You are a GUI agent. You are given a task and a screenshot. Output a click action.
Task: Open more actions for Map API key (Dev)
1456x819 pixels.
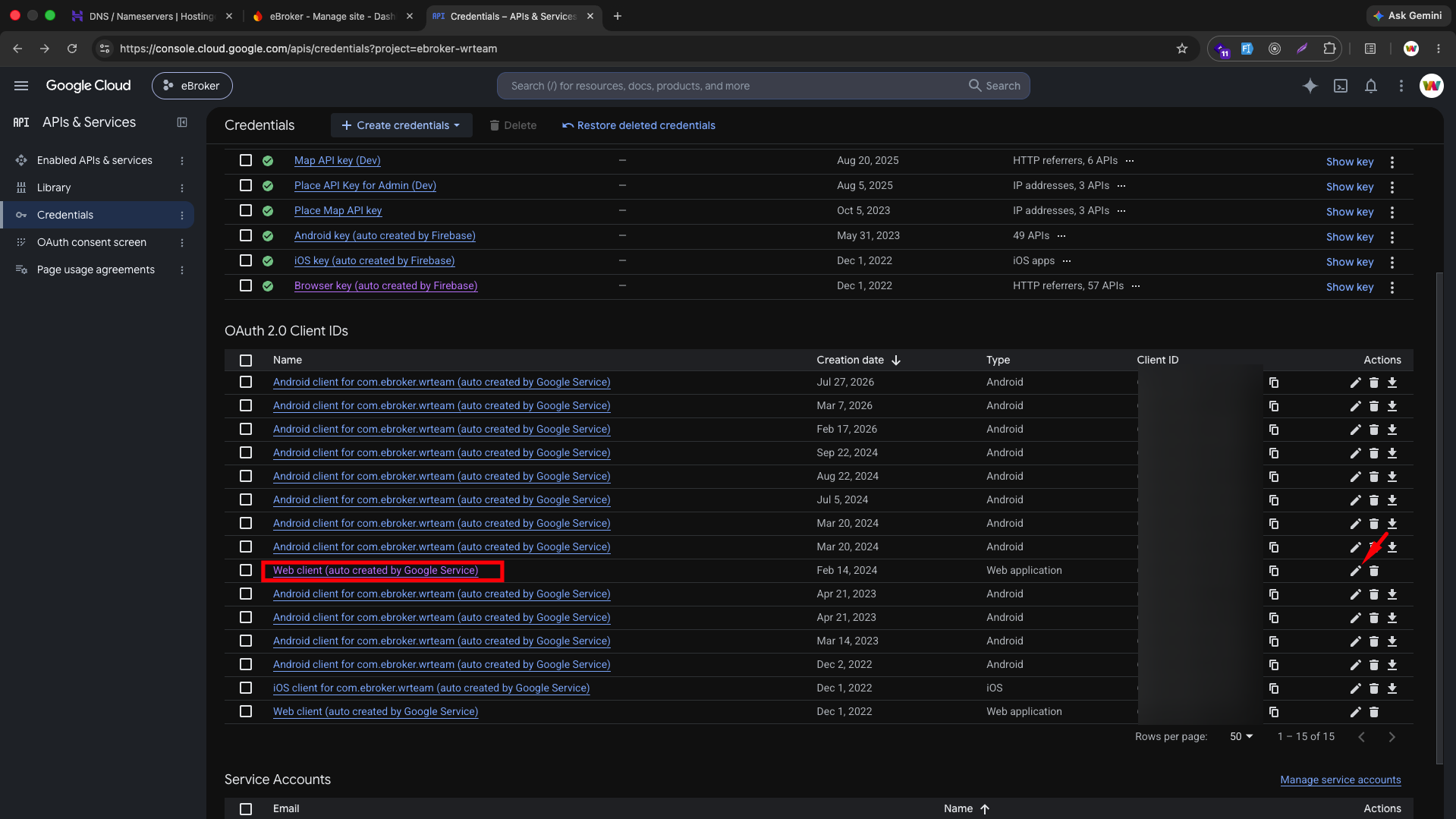(x=1392, y=162)
